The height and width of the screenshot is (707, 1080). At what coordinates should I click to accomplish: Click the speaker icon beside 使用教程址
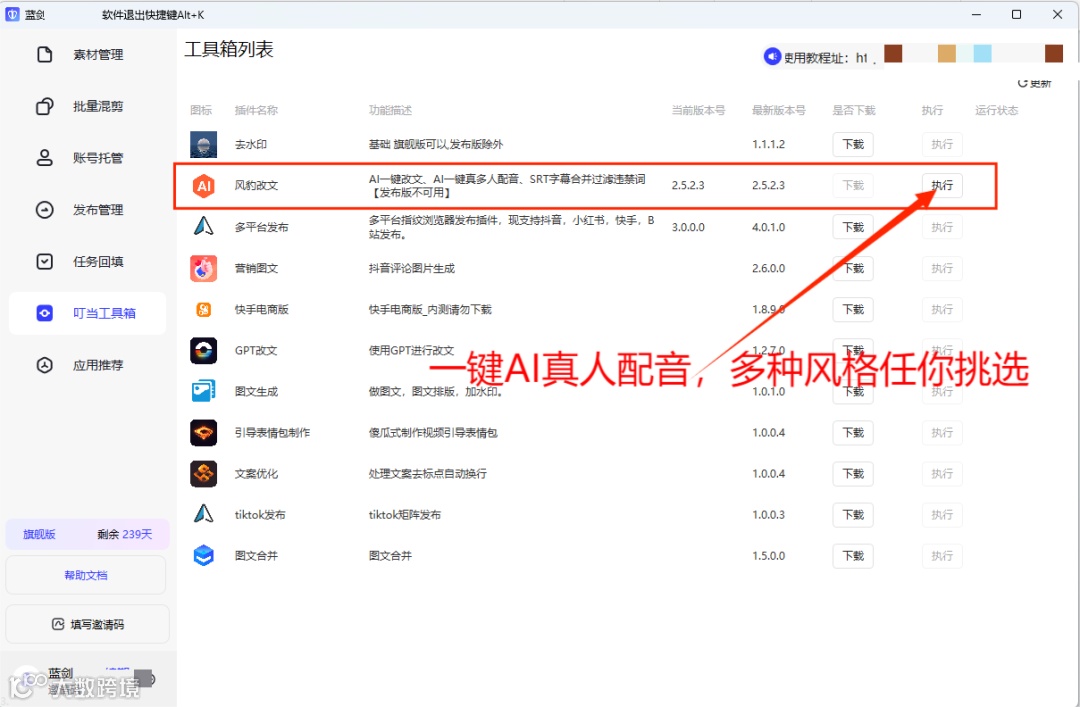click(x=772, y=57)
